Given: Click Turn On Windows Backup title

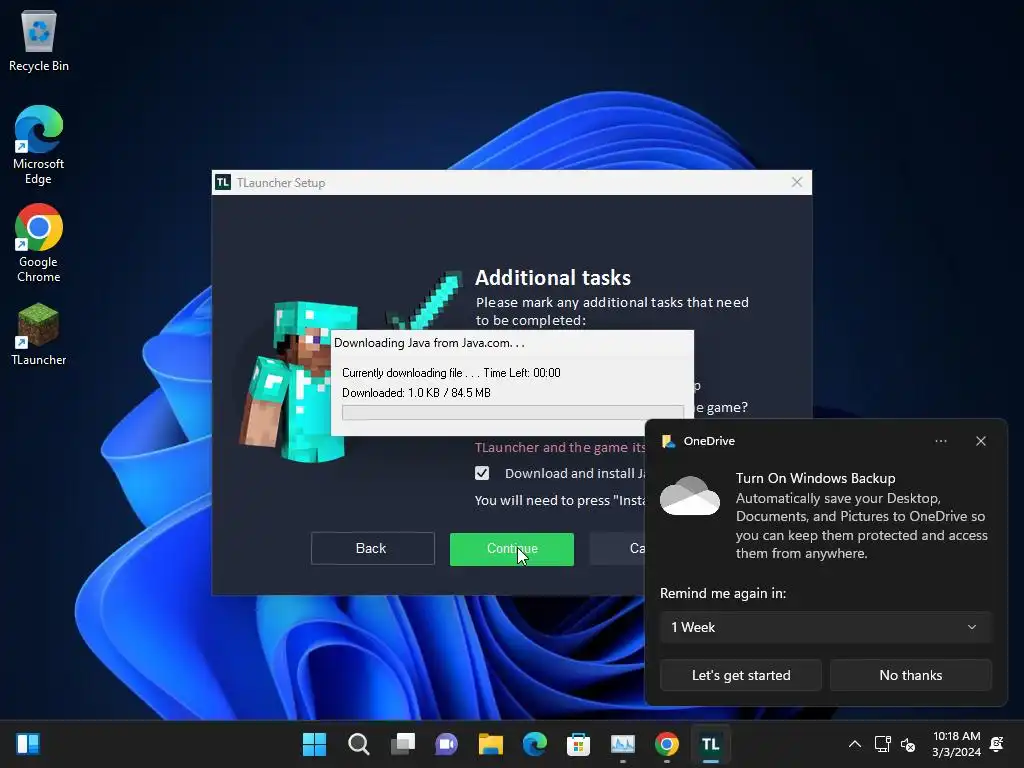Looking at the screenshot, I should point(815,478).
